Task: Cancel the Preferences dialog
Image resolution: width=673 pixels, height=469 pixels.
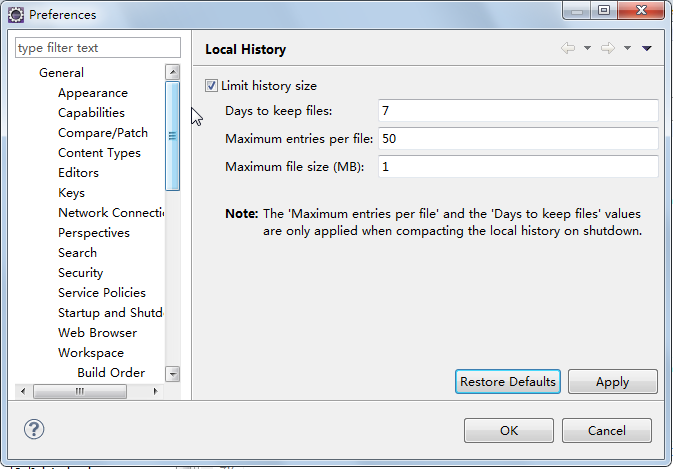Action: (606, 431)
